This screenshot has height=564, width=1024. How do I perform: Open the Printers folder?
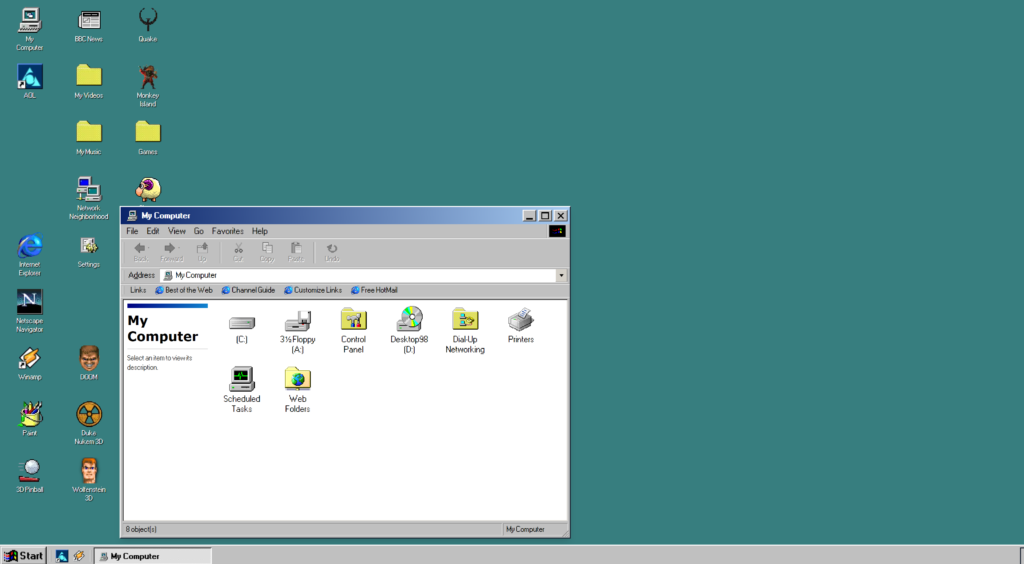(x=520, y=324)
